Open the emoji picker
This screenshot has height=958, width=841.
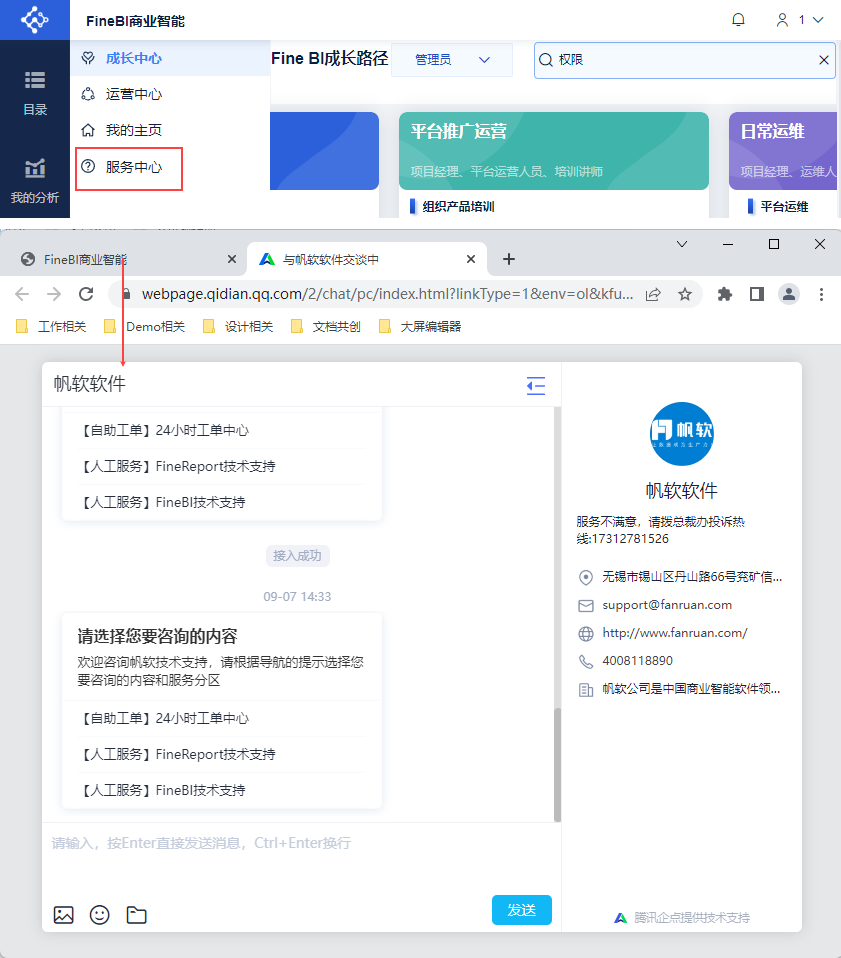point(100,915)
